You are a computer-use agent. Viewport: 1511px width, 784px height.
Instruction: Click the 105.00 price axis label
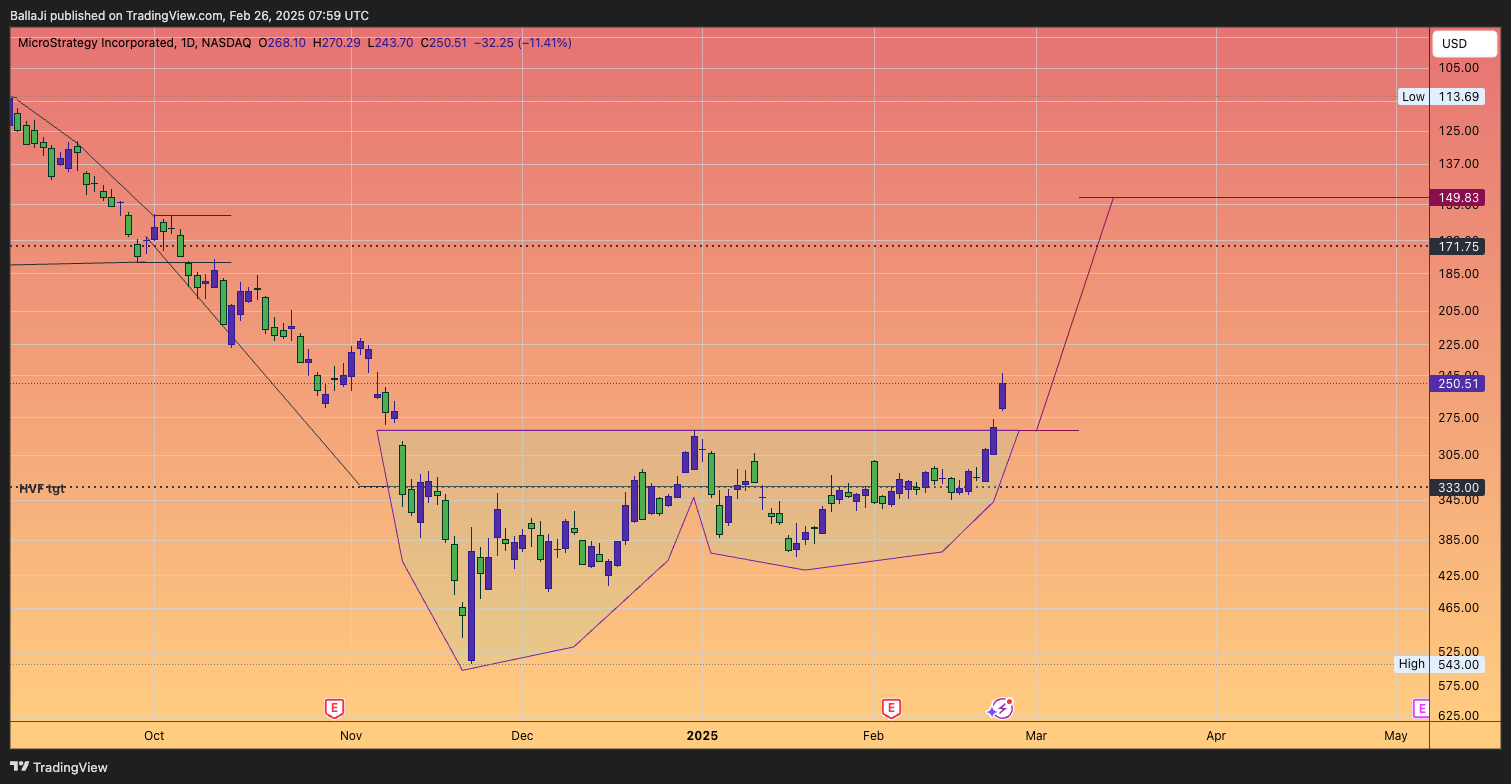click(1458, 68)
